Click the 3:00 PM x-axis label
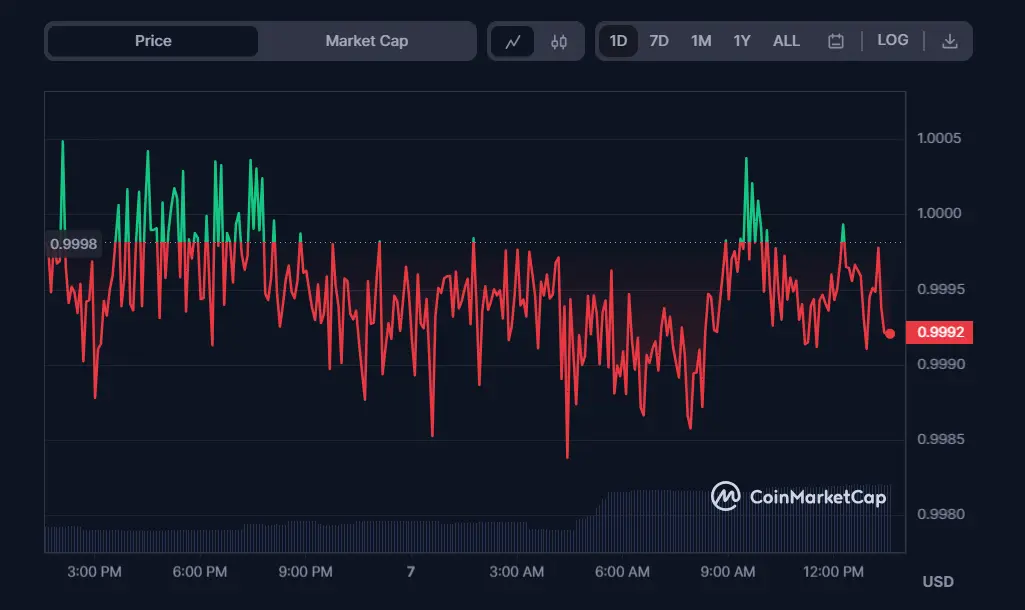The height and width of the screenshot is (610, 1025). click(x=94, y=572)
